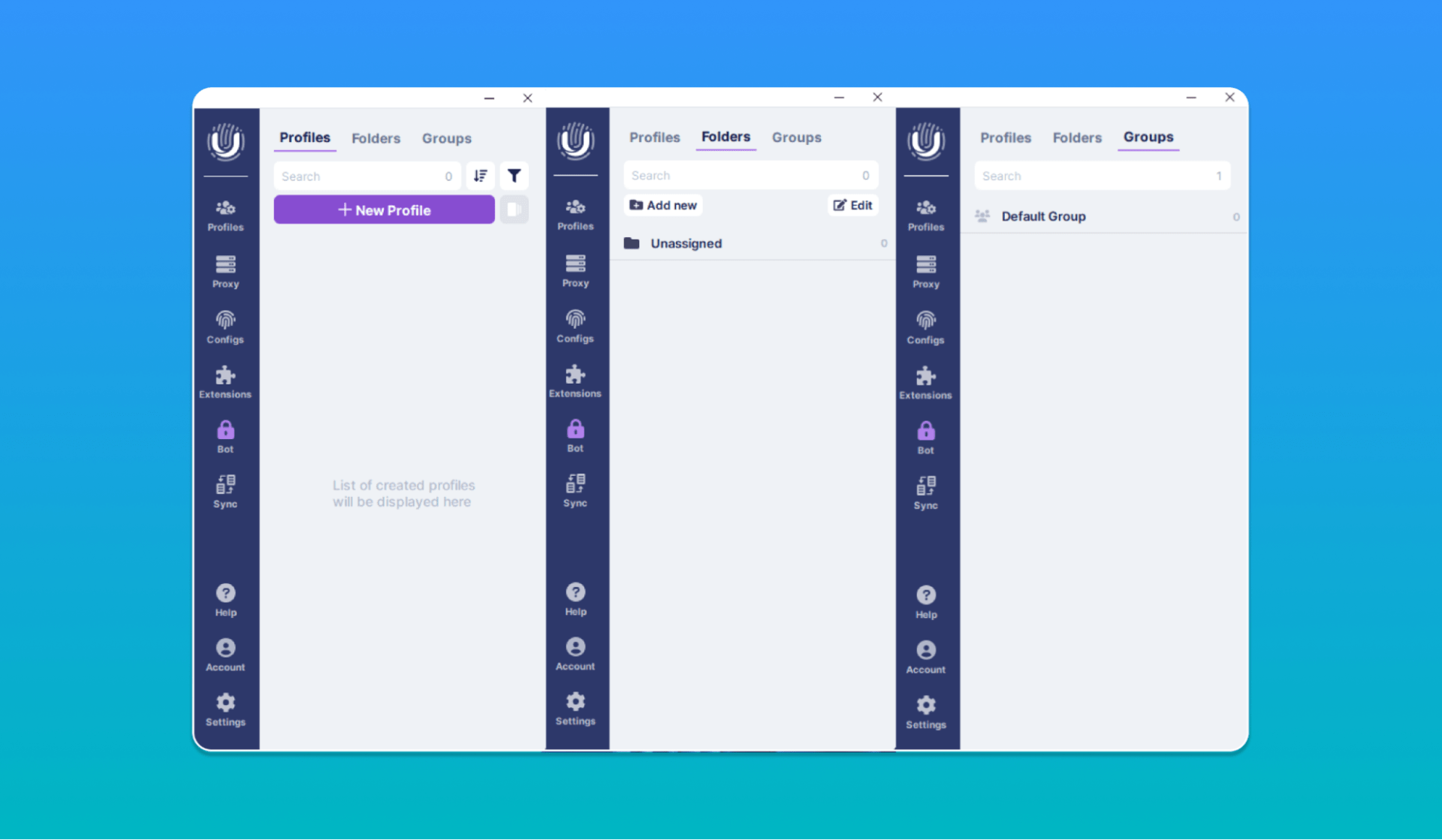Switch to Groups tab in the left window
1442x840 pixels.
pyautogui.click(x=446, y=139)
